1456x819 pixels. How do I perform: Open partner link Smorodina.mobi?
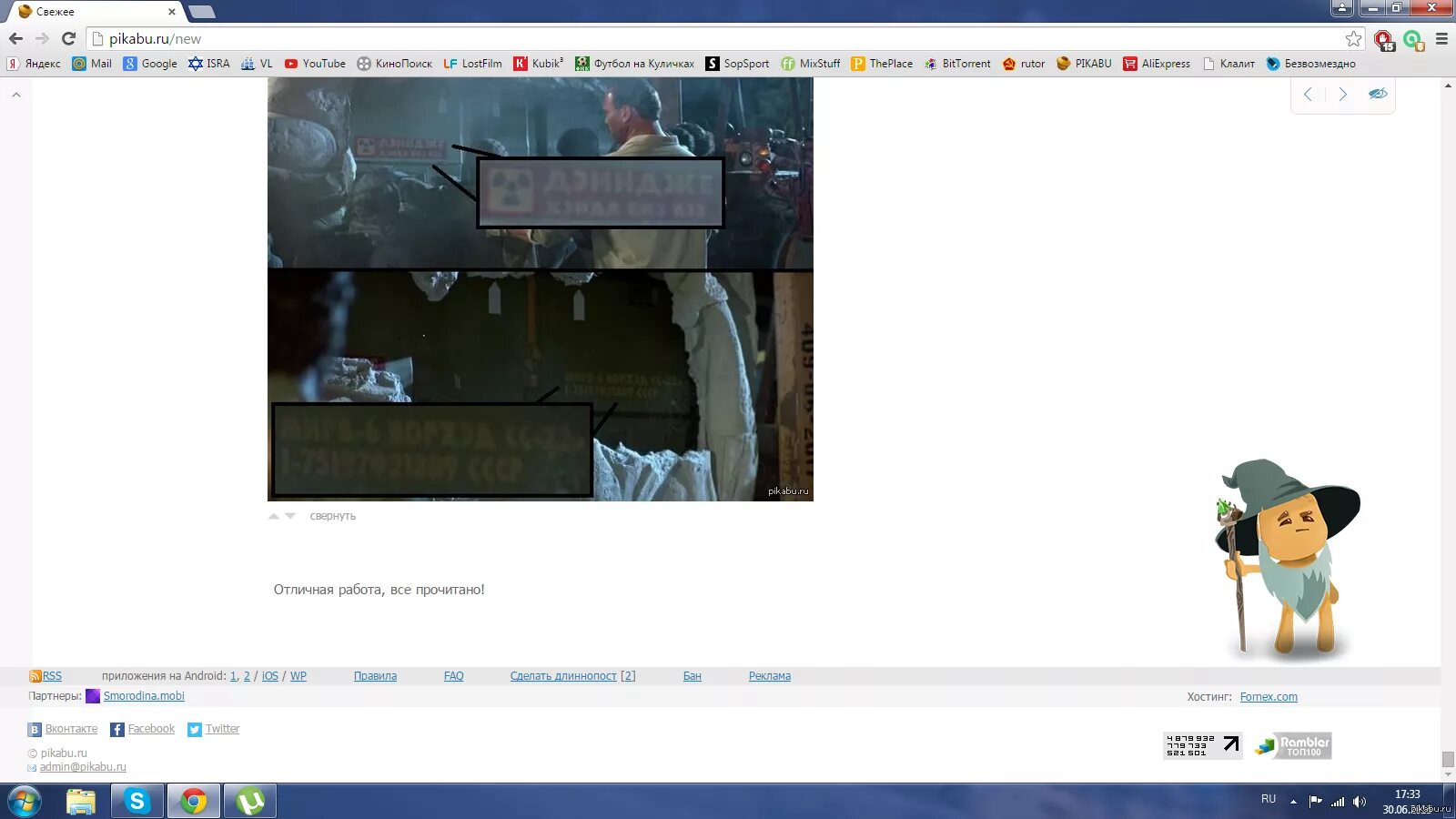[144, 696]
